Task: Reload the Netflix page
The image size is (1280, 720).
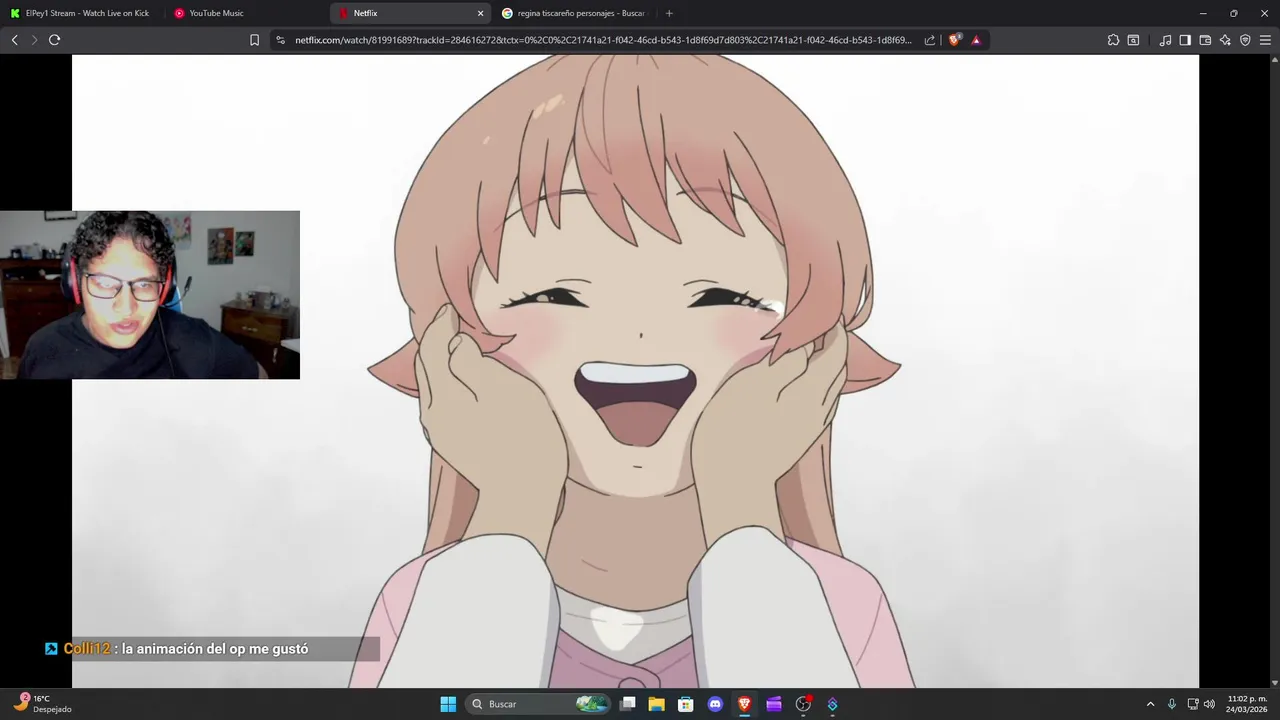Action: pyautogui.click(x=55, y=40)
